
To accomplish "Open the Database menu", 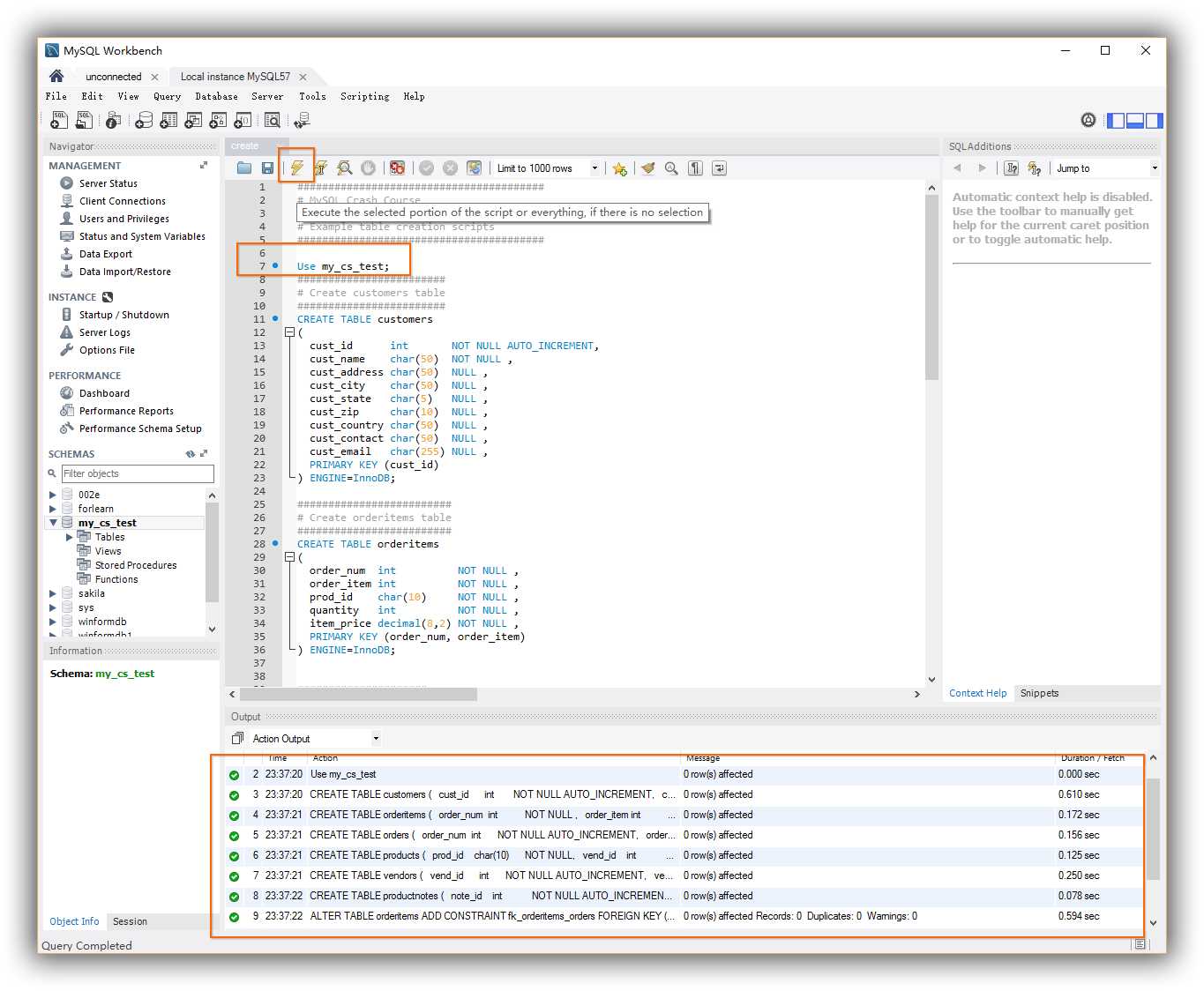I will click(216, 97).
